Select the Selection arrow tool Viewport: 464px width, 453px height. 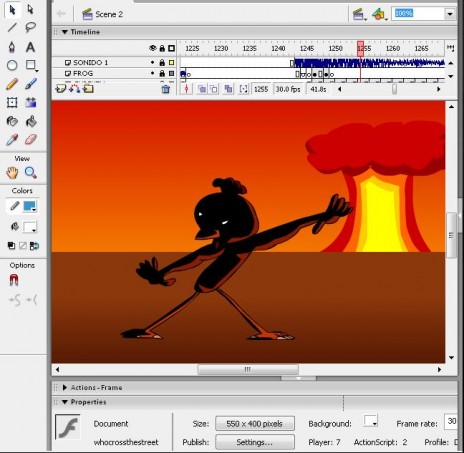click(12, 10)
